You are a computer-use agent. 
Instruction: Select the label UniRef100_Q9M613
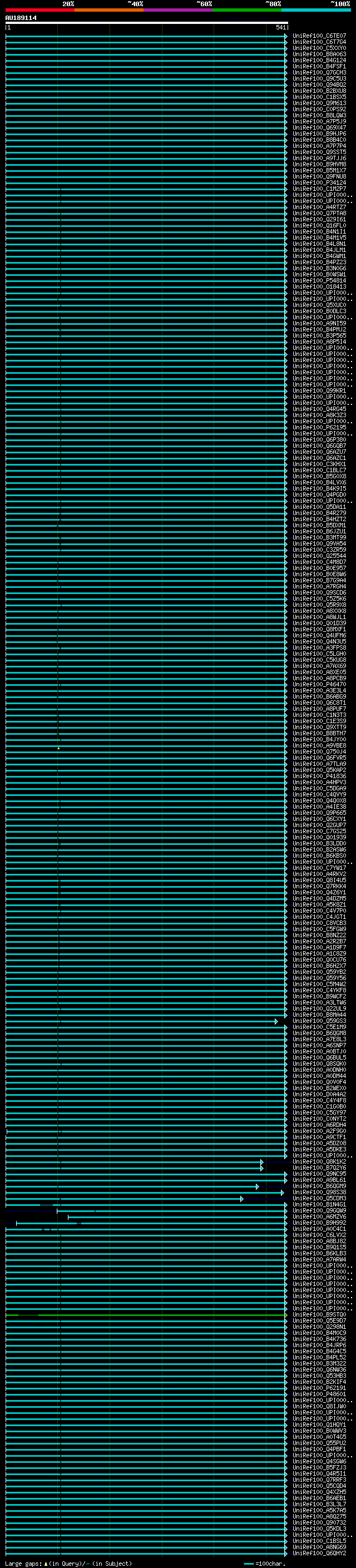coord(319,103)
